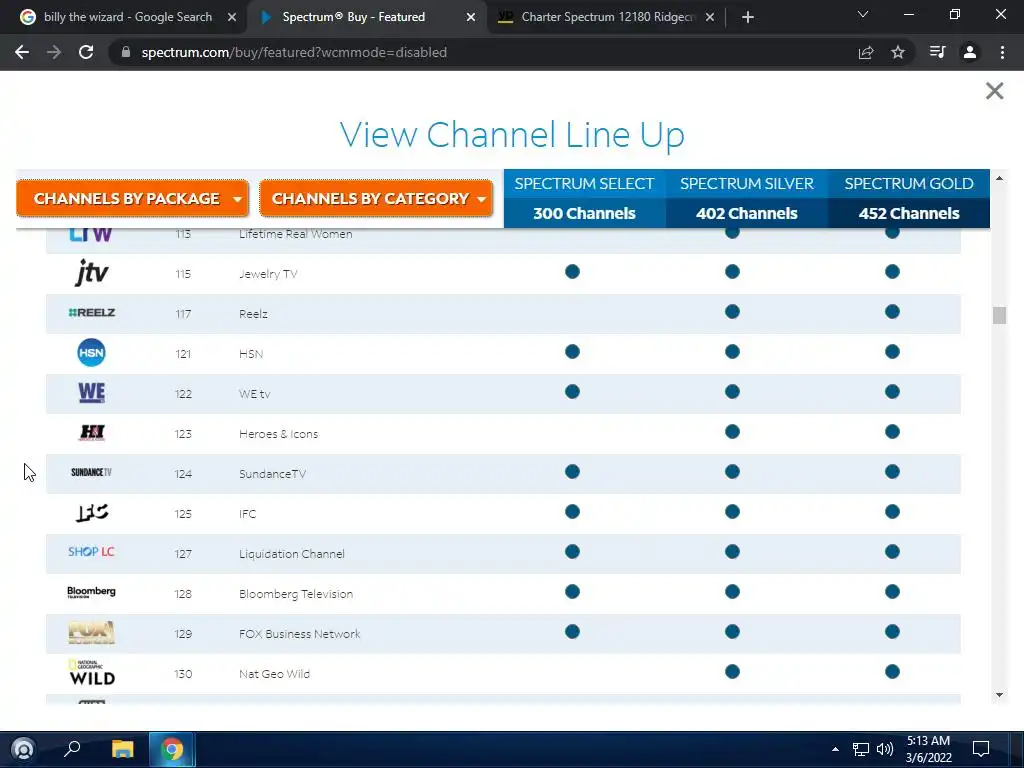Viewport: 1024px width, 768px height.
Task: Click the Reelz channel name
Action: 253,314
